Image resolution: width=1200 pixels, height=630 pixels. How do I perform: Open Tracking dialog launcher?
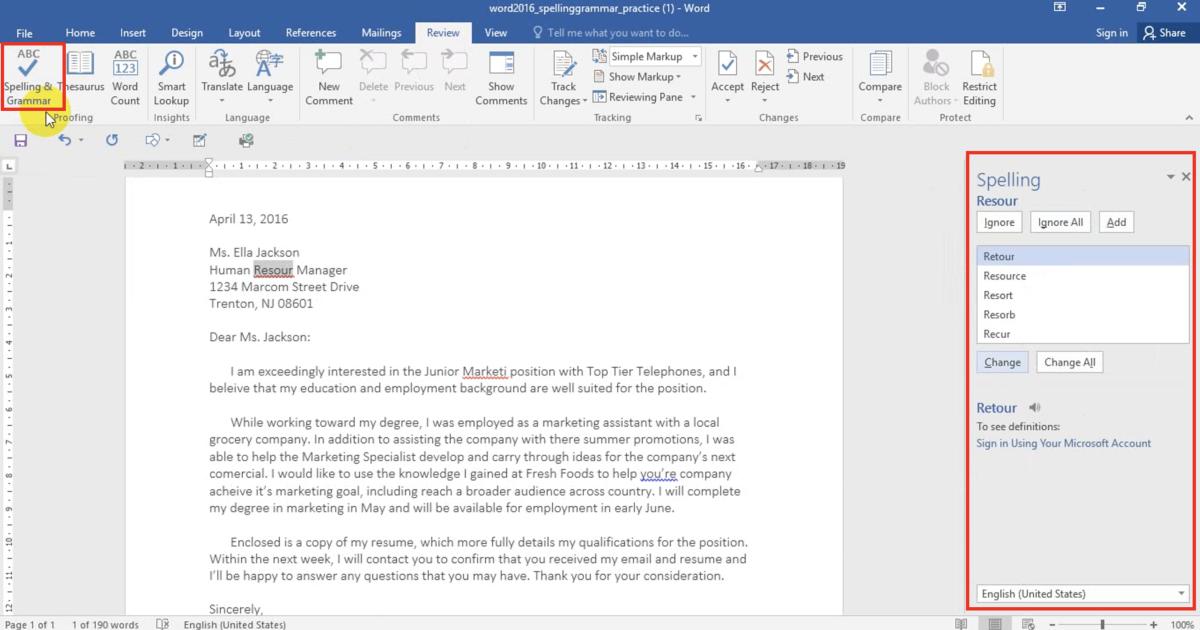pyautogui.click(x=698, y=118)
